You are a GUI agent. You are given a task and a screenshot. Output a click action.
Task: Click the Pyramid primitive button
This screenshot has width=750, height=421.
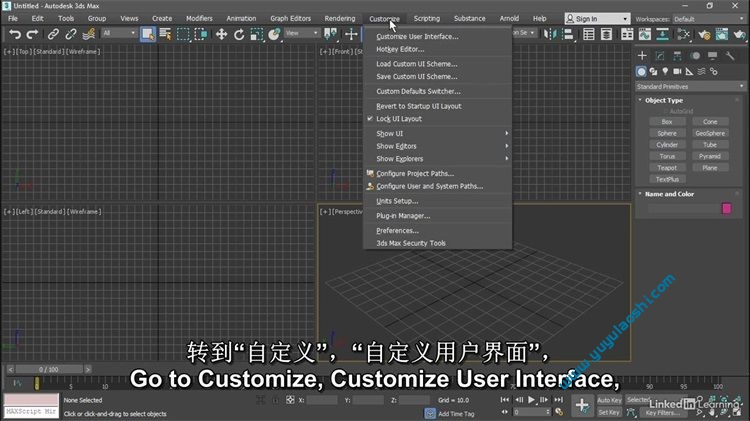(710, 156)
